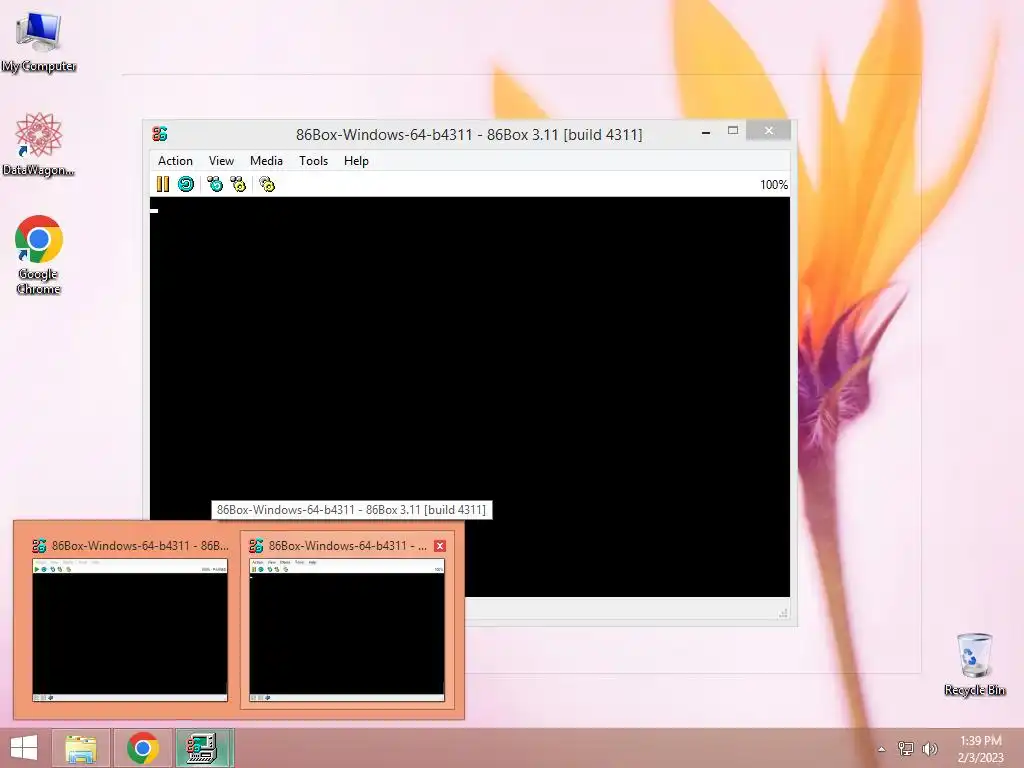
Task: Open the View menu
Action: (221, 161)
